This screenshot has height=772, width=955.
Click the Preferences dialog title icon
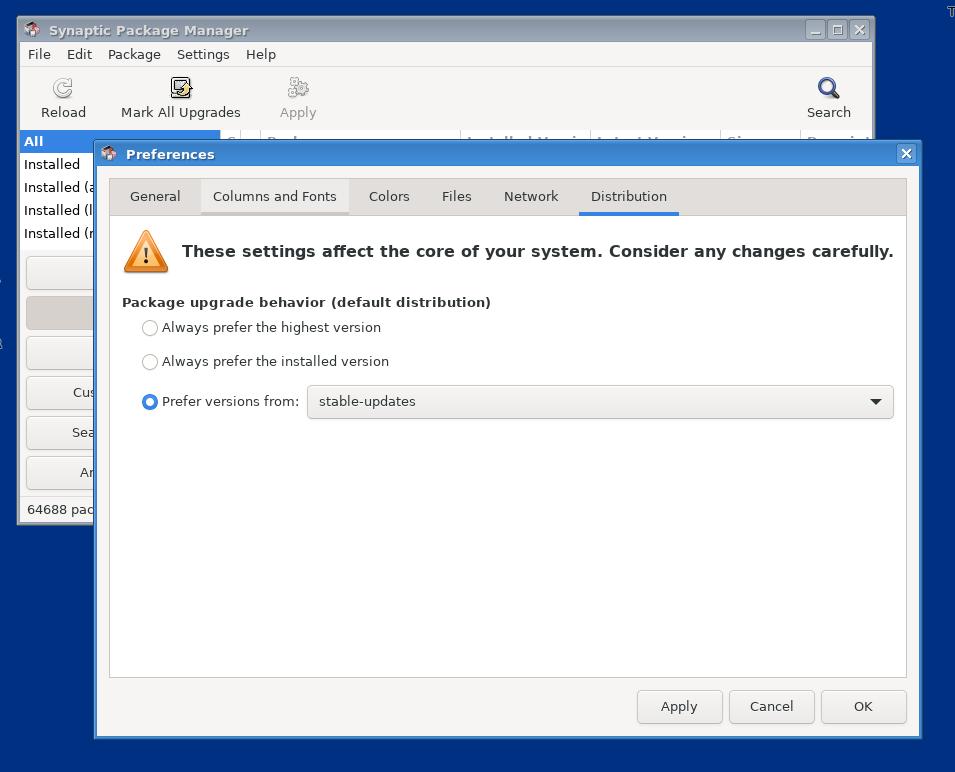point(109,153)
